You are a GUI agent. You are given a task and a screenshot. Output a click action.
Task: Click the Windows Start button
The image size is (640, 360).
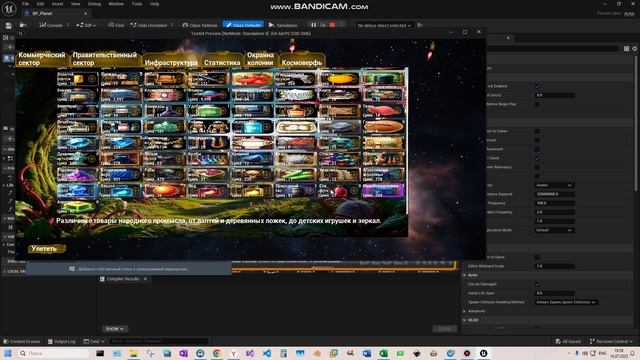8,353
